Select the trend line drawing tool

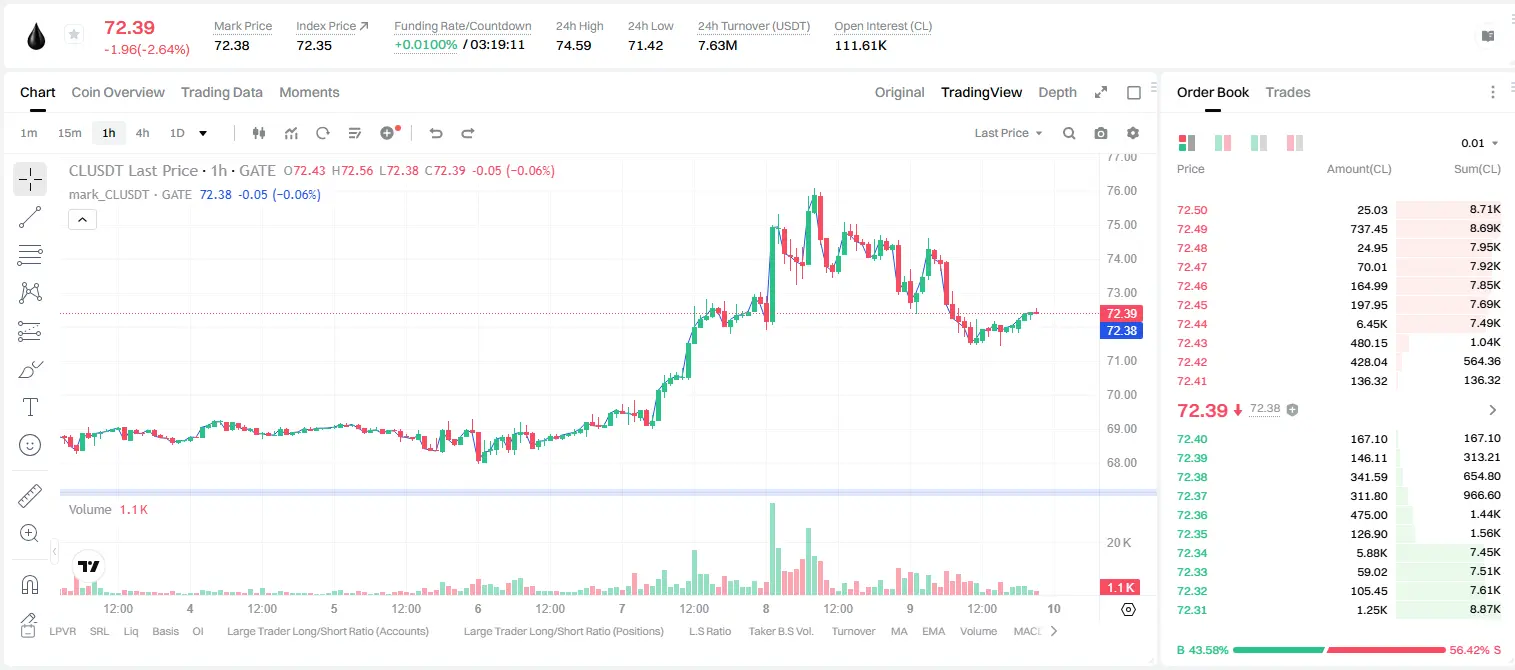[30, 217]
